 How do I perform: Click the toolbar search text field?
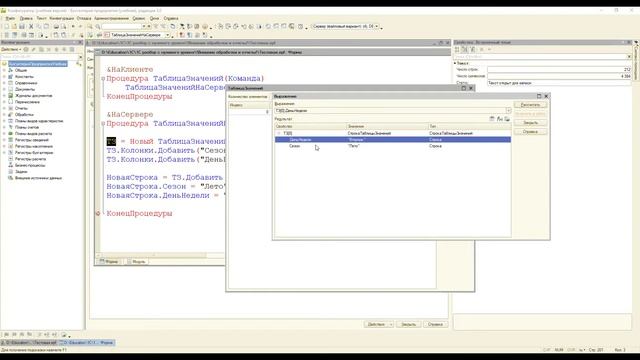(x=122, y=27)
